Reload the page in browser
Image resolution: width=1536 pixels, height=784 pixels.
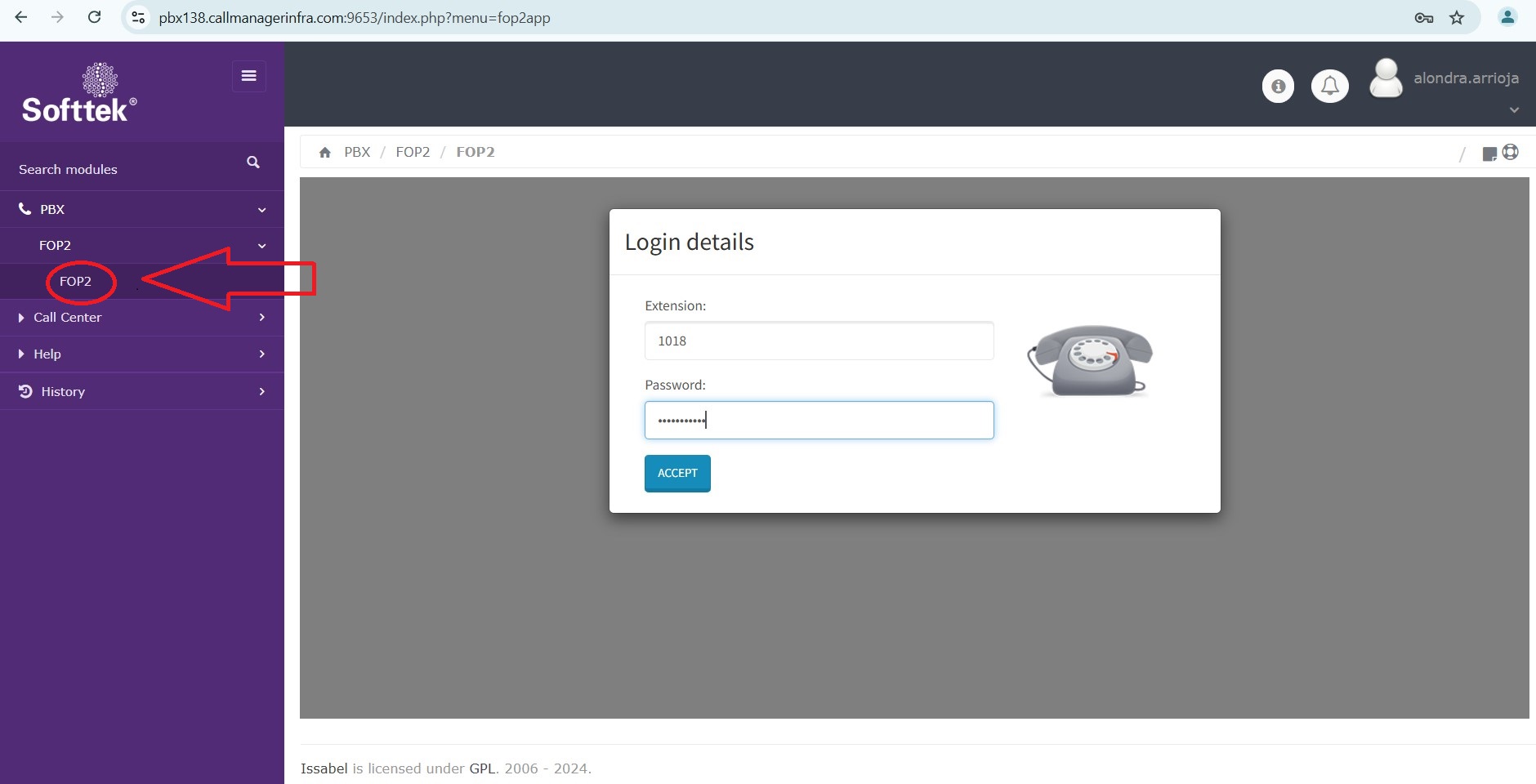click(x=95, y=17)
